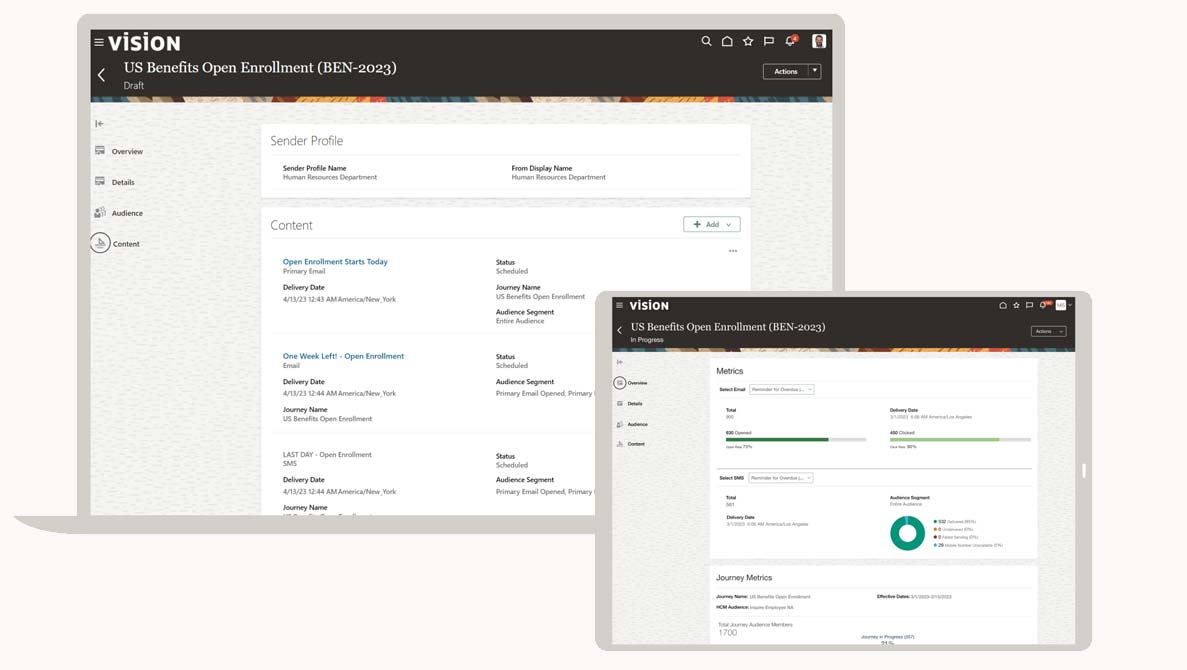The width and height of the screenshot is (1187, 670).
Task: Click the dark green Opened progress bar
Action: (777, 439)
